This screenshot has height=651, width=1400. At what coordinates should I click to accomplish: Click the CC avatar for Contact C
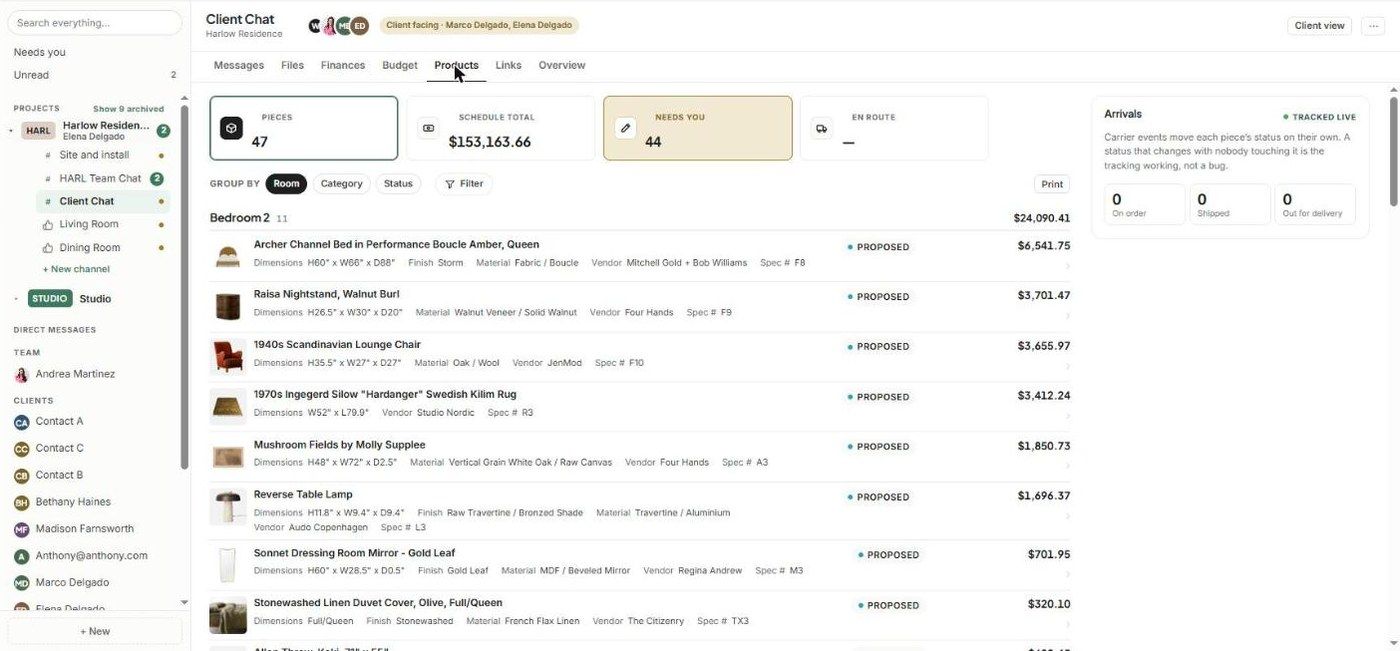(x=21, y=449)
